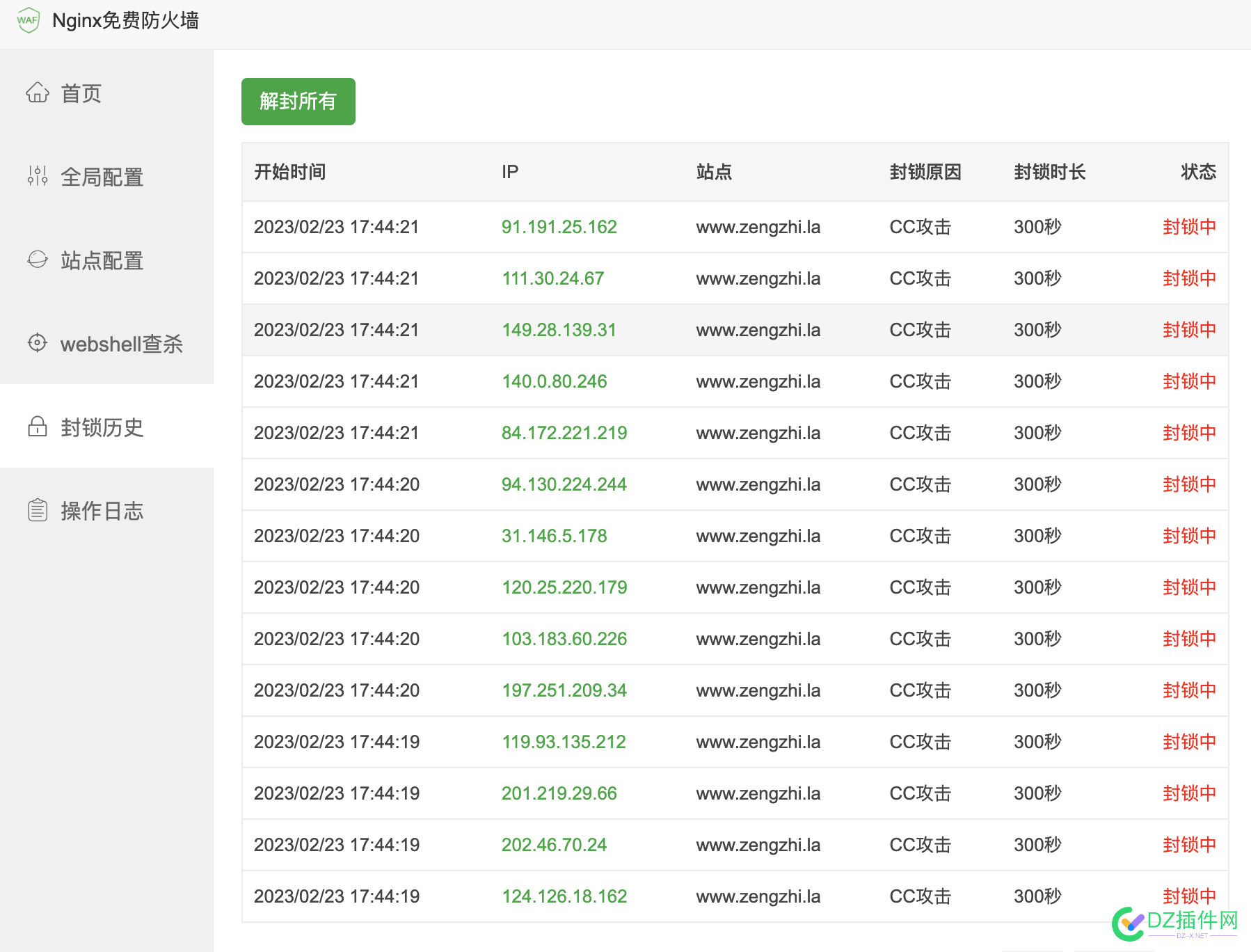1251x952 pixels.
Task: Open the 首页 menu item
Action: pos(106,93)
